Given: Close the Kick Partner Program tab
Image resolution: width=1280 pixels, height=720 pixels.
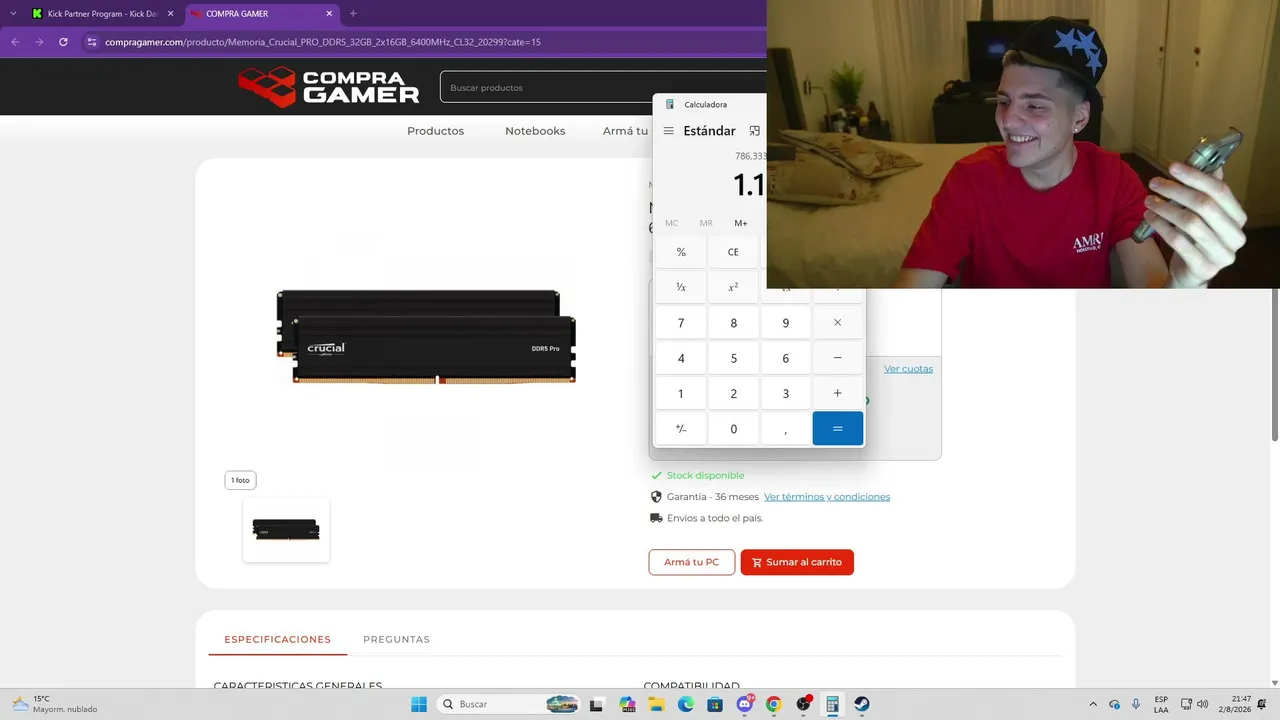Looking at the screenshot, I should click(x=170, y=14).
